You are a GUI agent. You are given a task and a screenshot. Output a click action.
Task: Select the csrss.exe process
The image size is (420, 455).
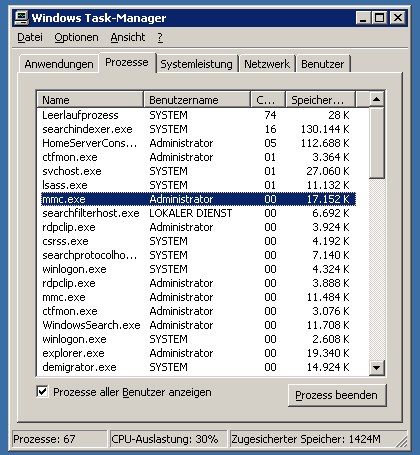198,241
